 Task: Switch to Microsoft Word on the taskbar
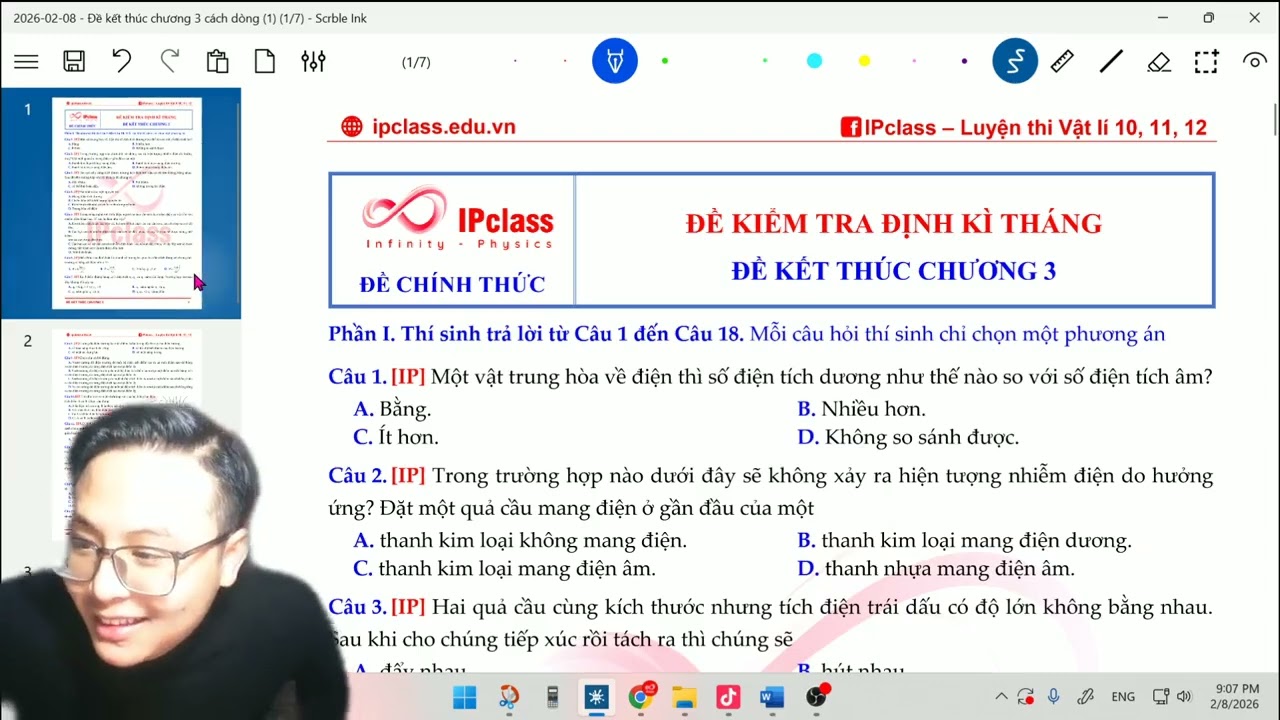(x=772, y=696)
